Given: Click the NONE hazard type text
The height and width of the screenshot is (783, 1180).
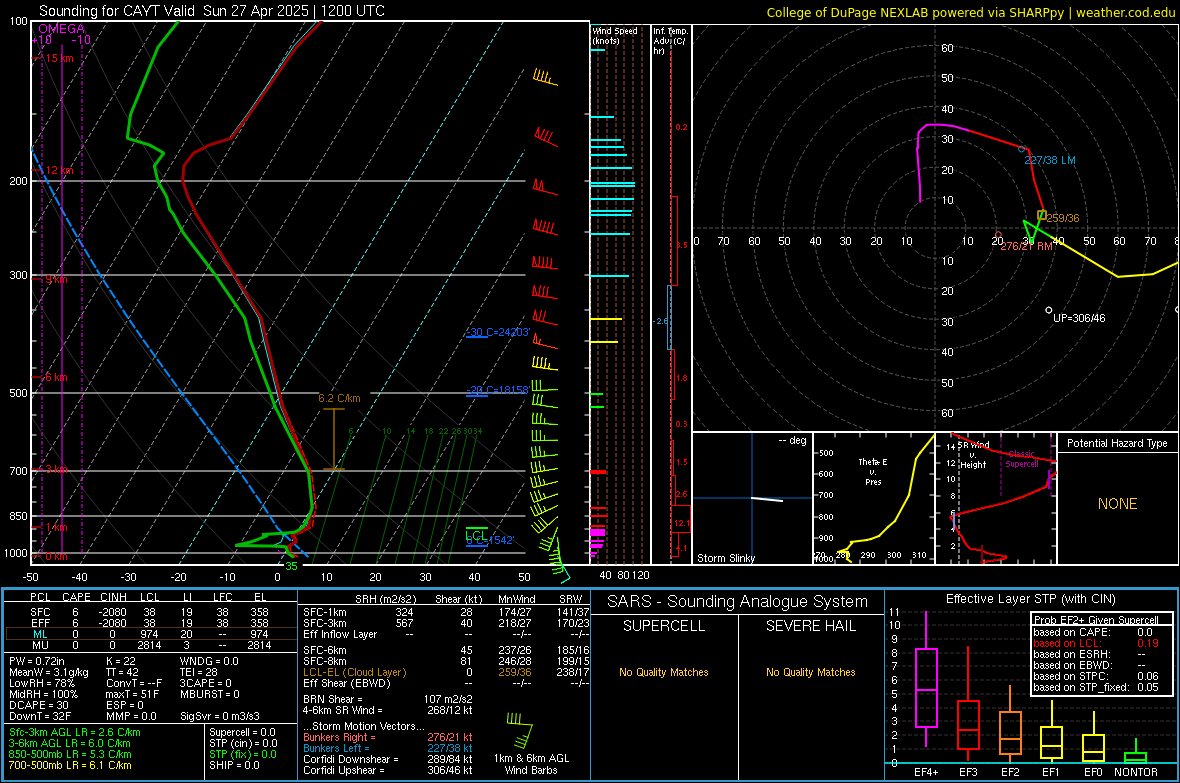Looking at the screenshot, I should tap(1118, 504).
